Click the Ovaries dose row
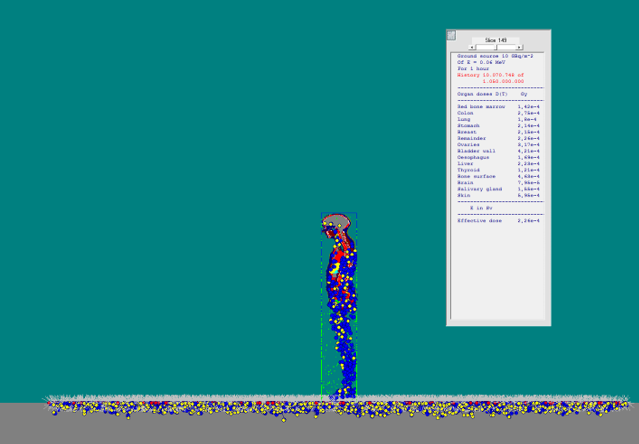 (x=498, y=145)
